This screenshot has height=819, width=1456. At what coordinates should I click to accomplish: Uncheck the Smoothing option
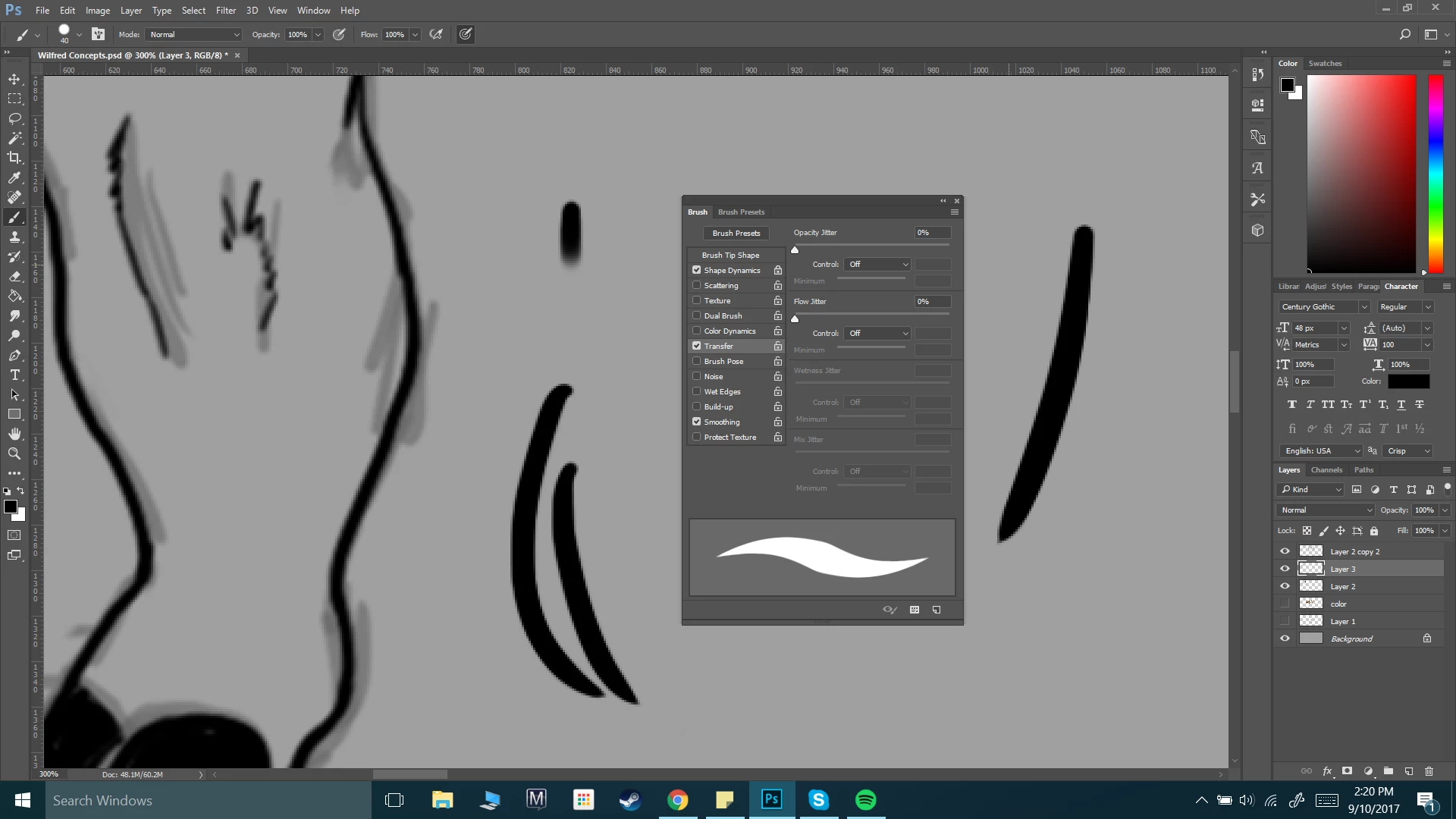tap(696, 422)
